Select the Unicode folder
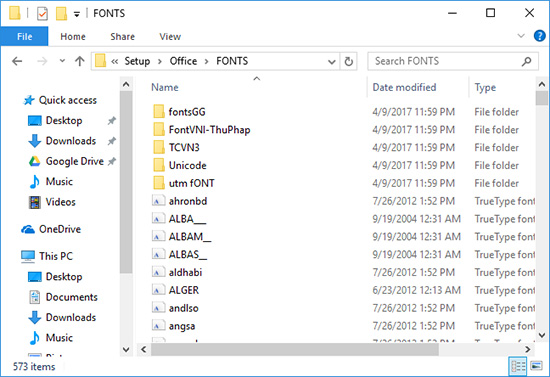The height and width of the screenshot is (377, 550). 180,165
